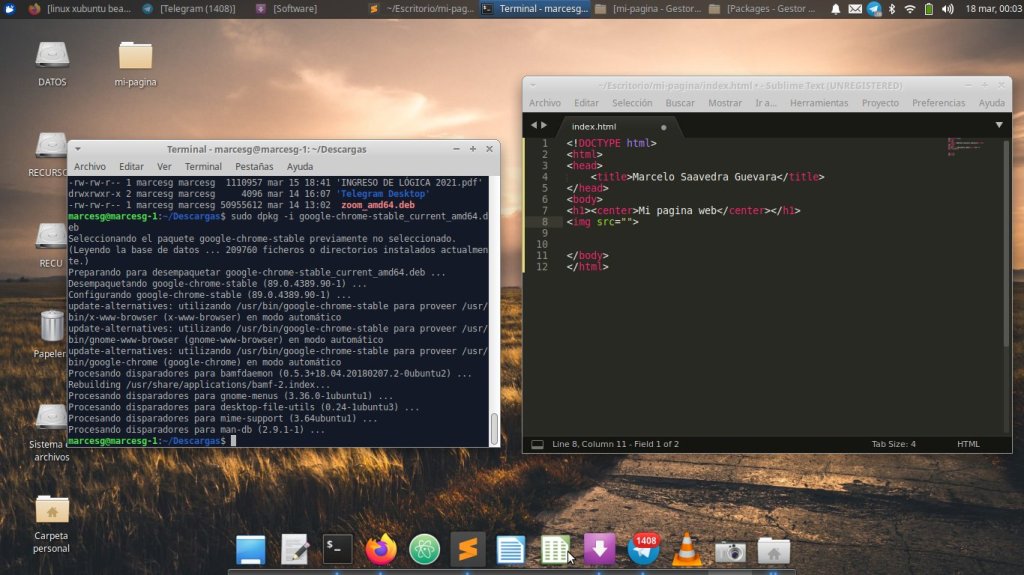Open Telegram with the 1408 badge

click(644, 549)
